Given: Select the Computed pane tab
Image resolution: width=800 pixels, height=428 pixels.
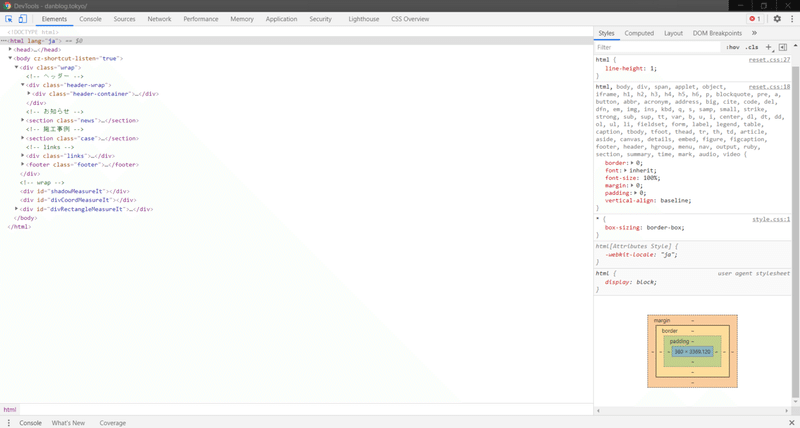Looking at the screenshot, I should [639, 33].
